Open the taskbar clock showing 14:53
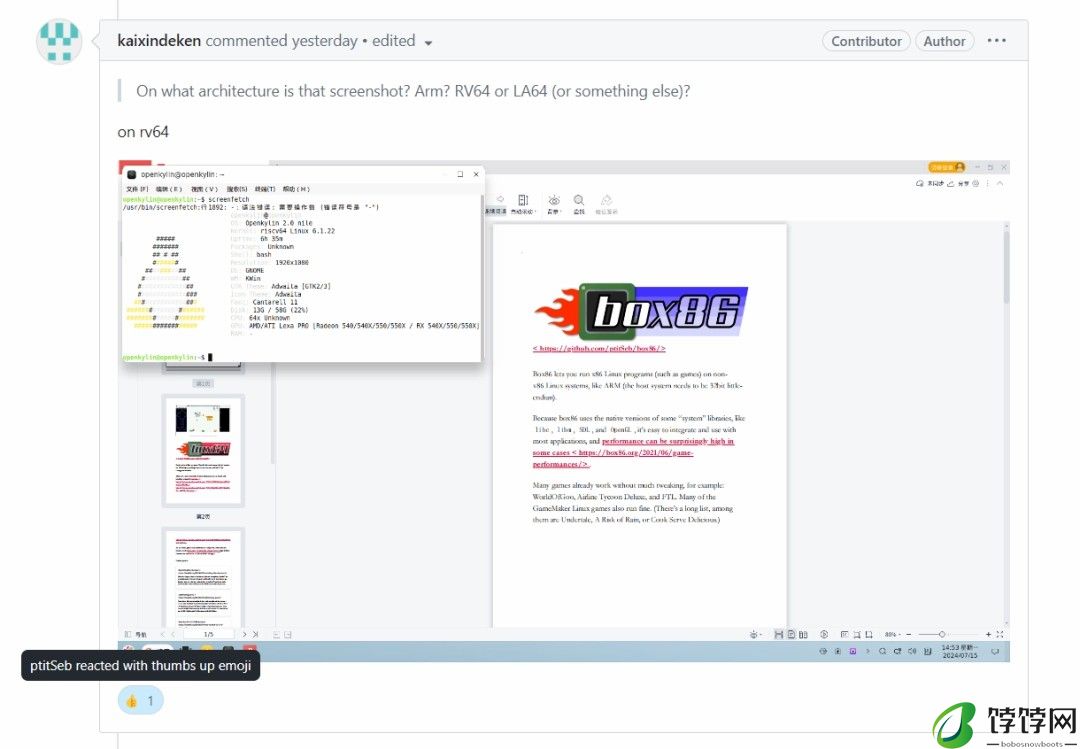Screen dimensions: 1080x749 pyautogui.click(x=959, y=651)
